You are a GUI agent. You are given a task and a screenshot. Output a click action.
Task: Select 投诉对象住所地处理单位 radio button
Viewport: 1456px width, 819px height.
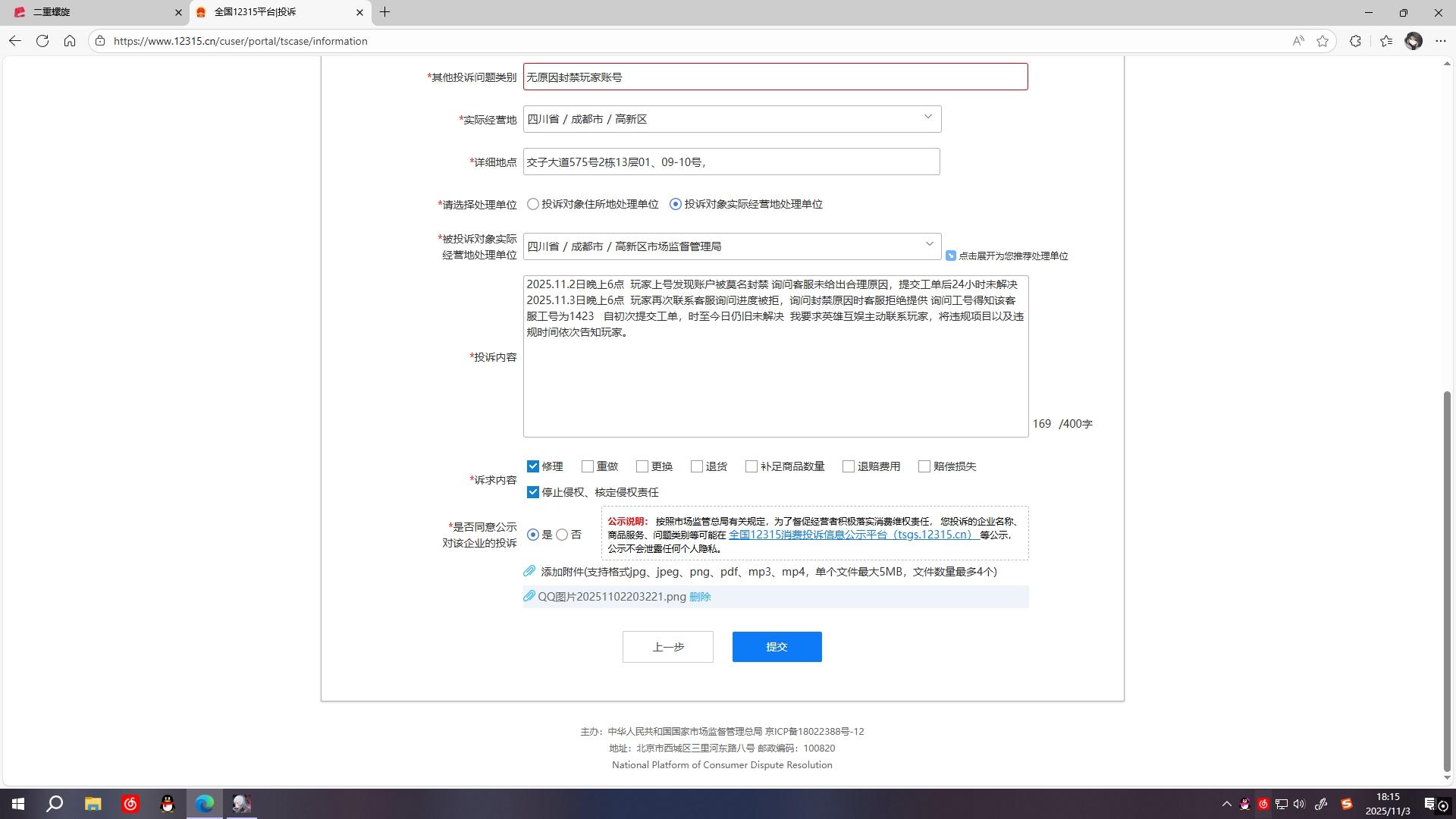point(533,204)
